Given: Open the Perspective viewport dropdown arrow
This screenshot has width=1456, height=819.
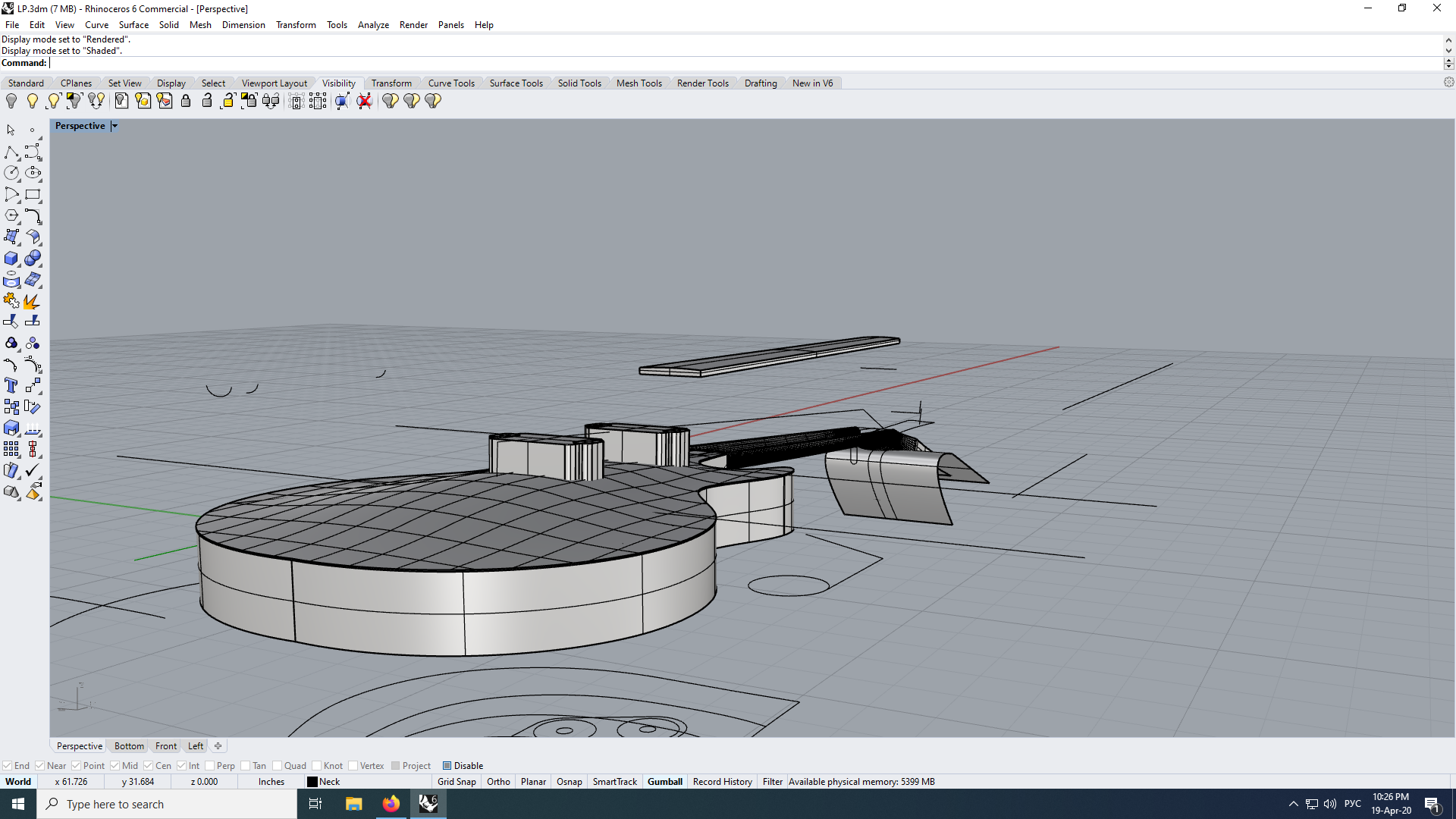Looking at the screenshot, I should click(115, 126).
